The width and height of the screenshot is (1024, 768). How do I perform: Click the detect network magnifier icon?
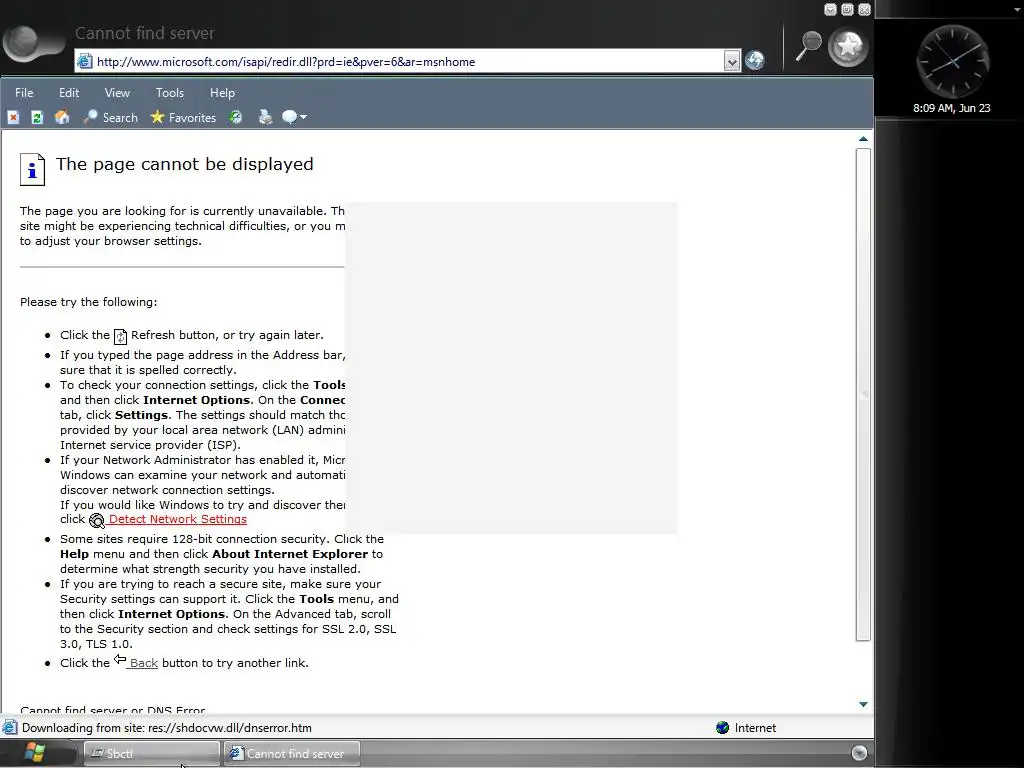click(97, 520)
